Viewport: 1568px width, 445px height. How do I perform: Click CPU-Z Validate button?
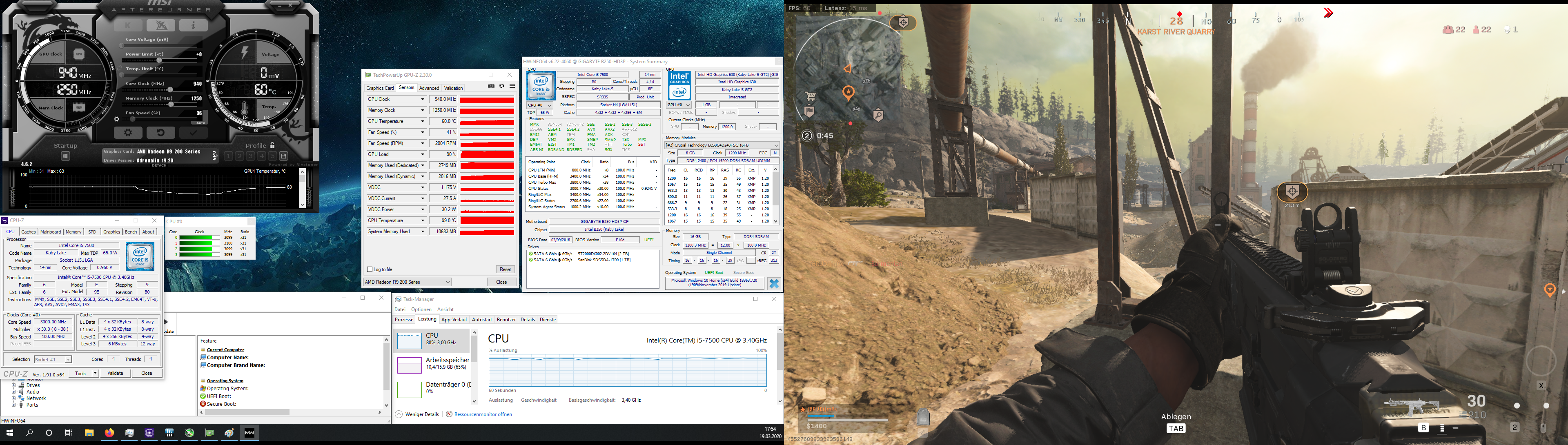(115, 373)
